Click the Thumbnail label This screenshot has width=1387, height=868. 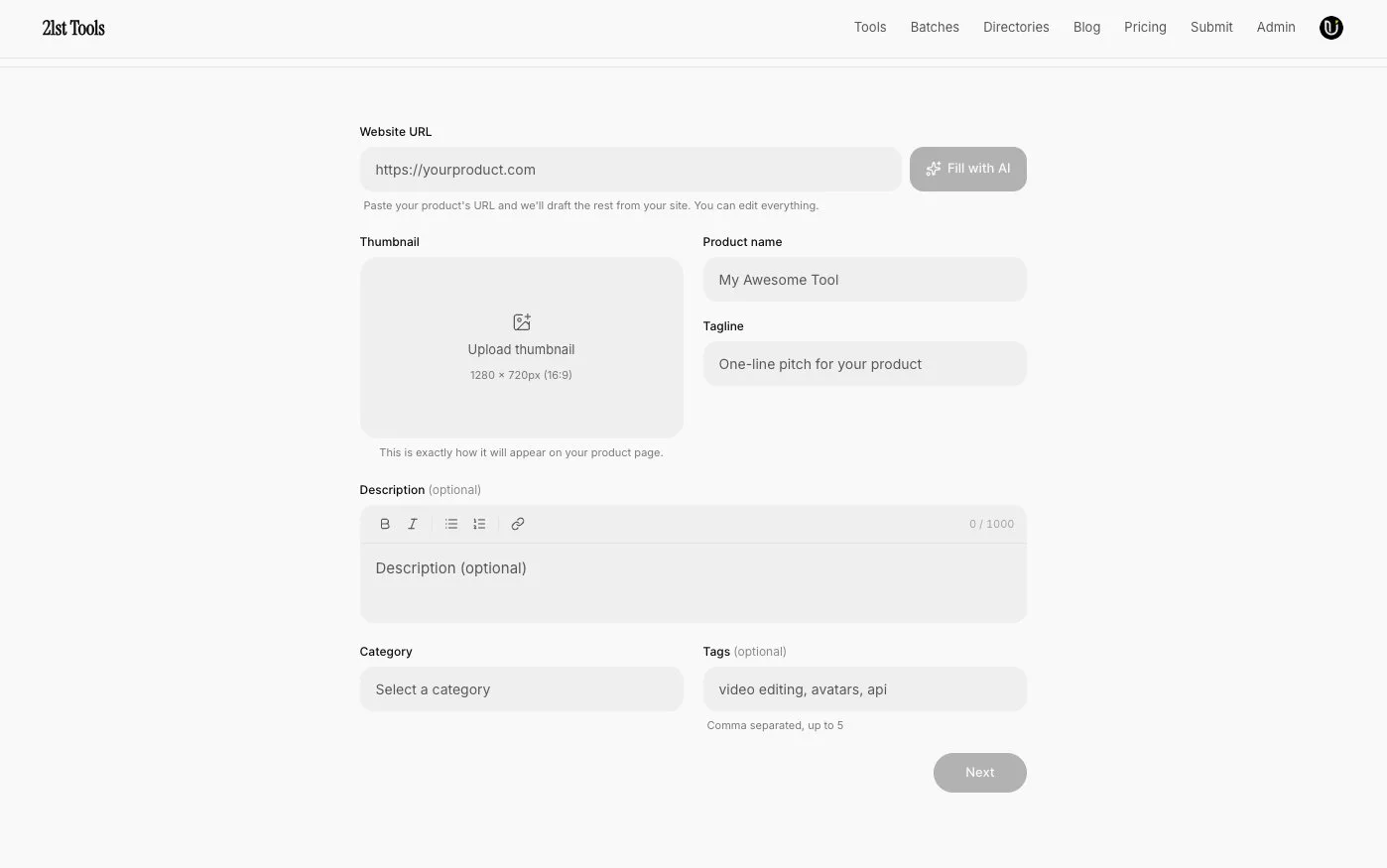[390, 242]
